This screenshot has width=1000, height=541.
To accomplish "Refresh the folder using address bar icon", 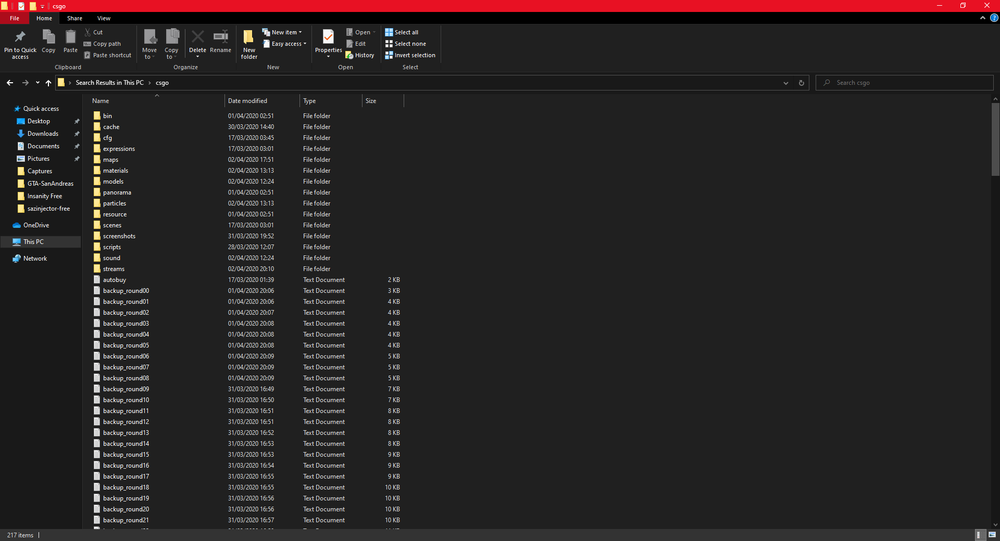I will (804, 82).
